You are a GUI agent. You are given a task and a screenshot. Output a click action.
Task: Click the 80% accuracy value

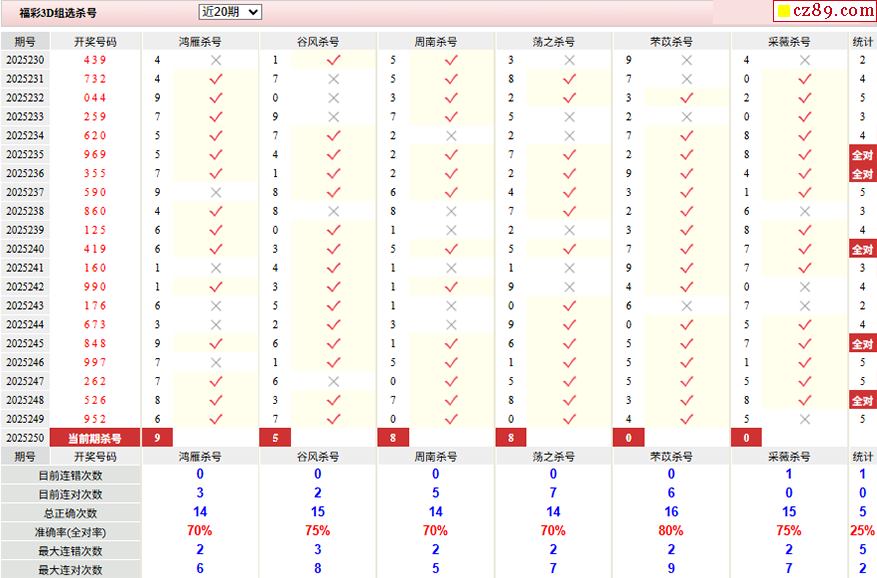coord(671,530)
